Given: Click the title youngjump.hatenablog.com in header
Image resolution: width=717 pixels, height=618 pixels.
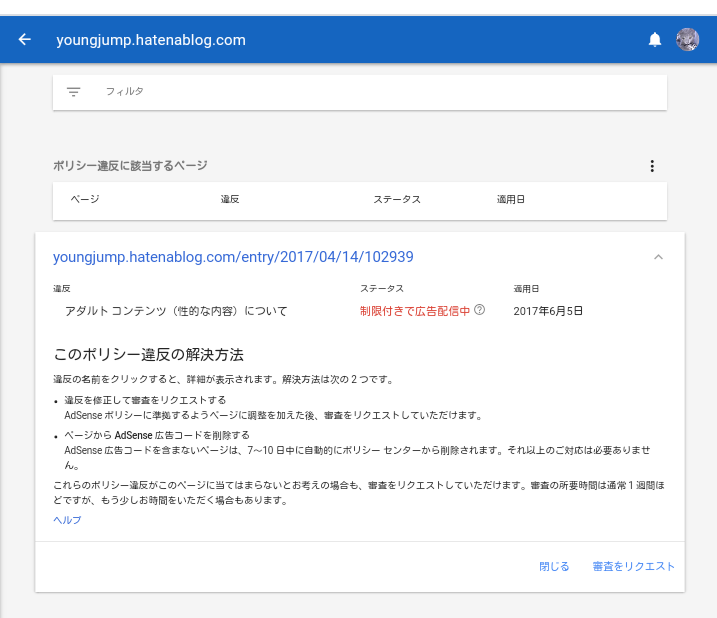Looking at the screenshot, I should coord(151,40).
